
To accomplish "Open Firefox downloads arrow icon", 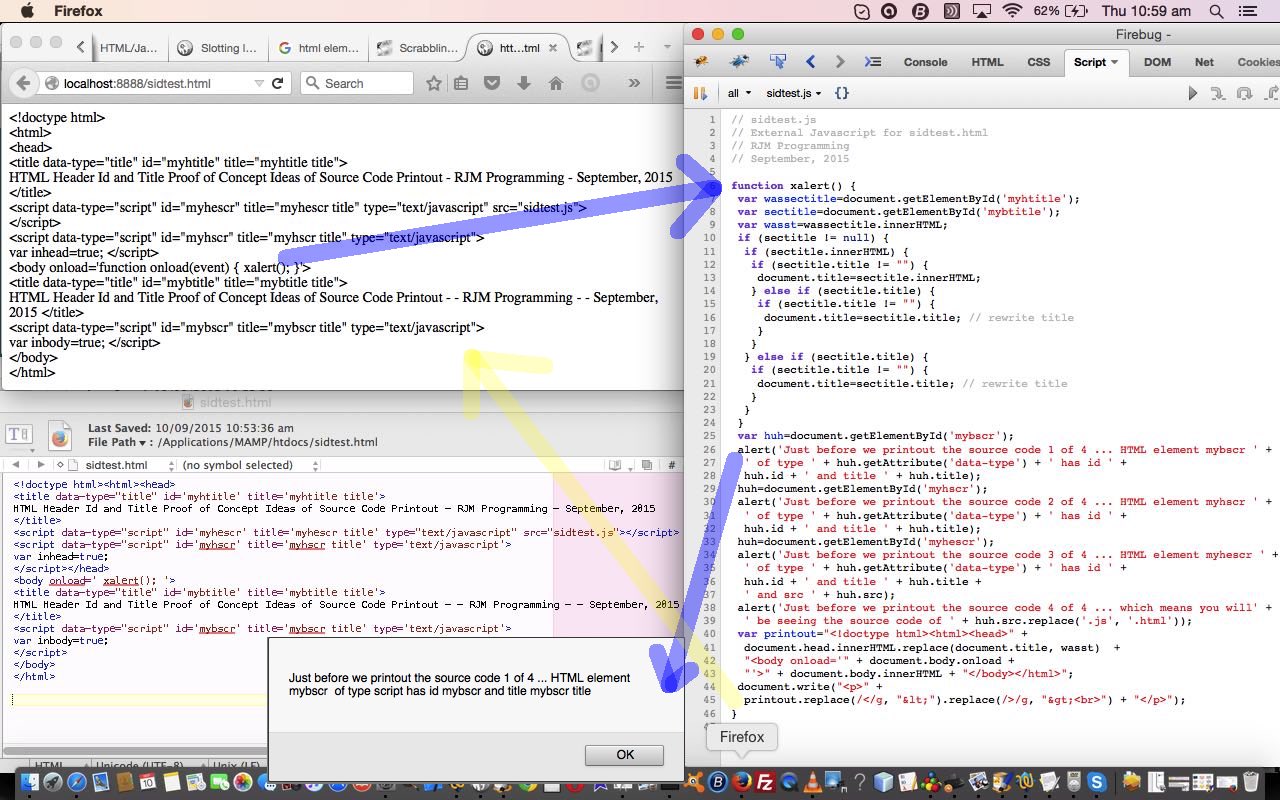I will 523,83.
